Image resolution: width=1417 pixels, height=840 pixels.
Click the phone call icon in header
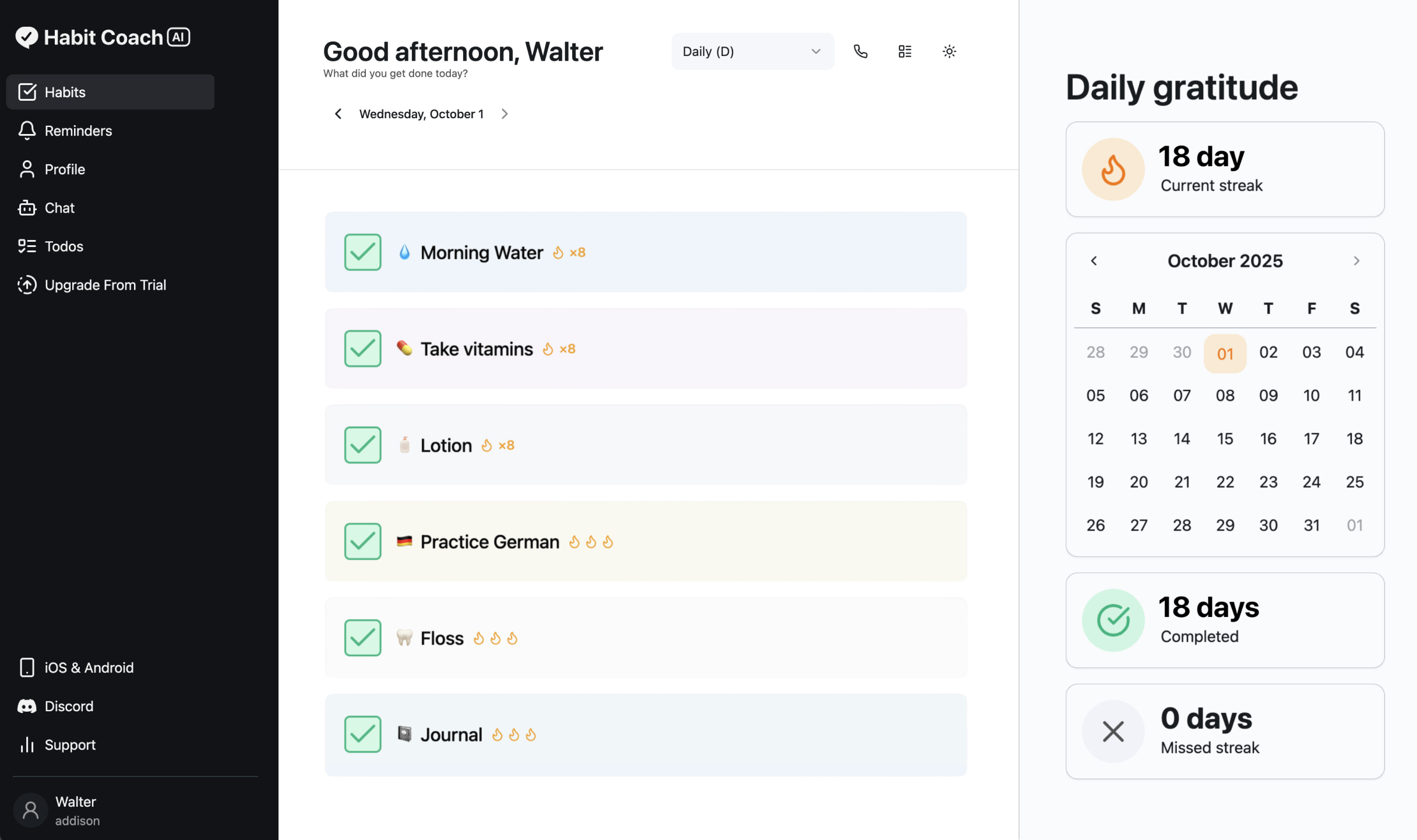pos(861,51)
